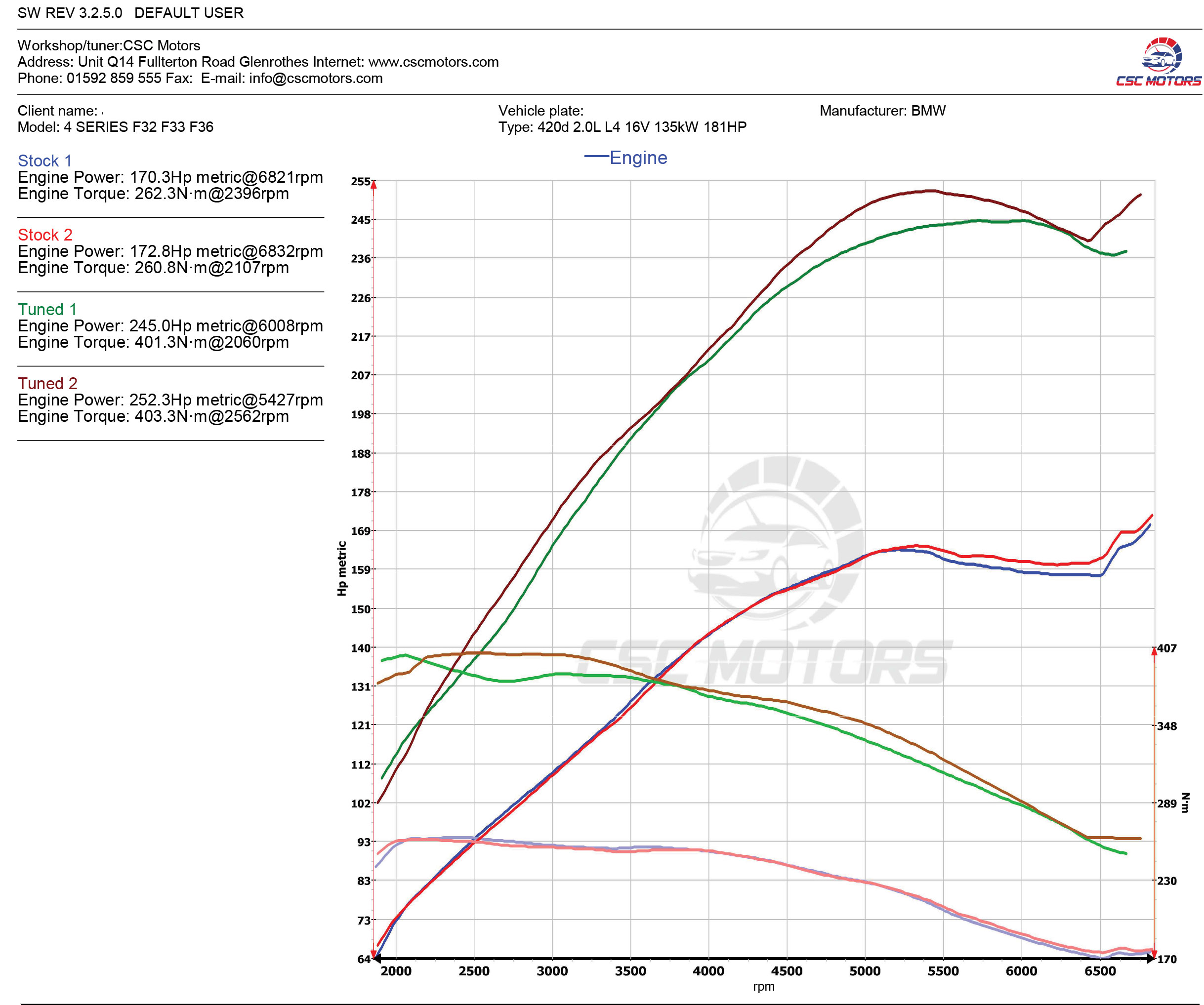Viewport: 1204px width, 1005px height.
Task: Click the 169 value on the Hp axis
Action: pyautogui.click(x=361, y=530)
